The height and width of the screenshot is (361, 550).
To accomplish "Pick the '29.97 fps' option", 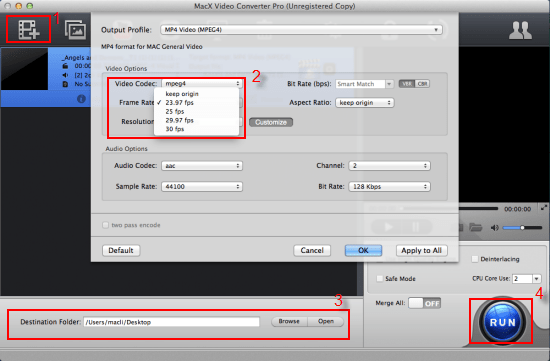I will tap(179, 120).
